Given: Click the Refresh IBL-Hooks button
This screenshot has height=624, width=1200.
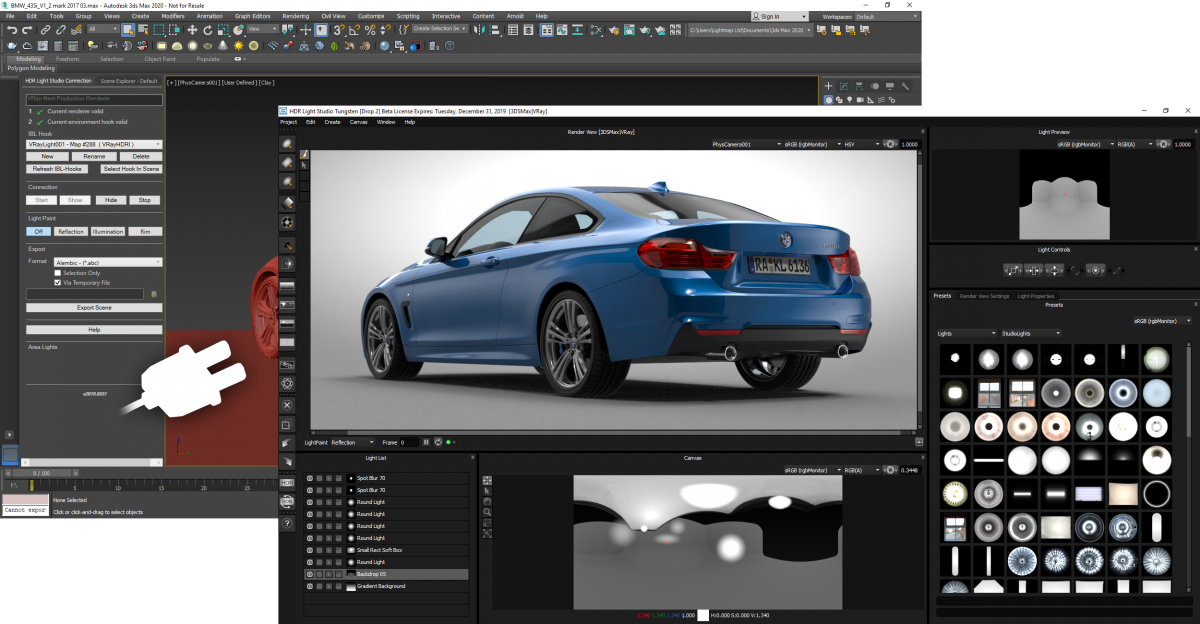Looking at the screenshot, I should (57, 169).
